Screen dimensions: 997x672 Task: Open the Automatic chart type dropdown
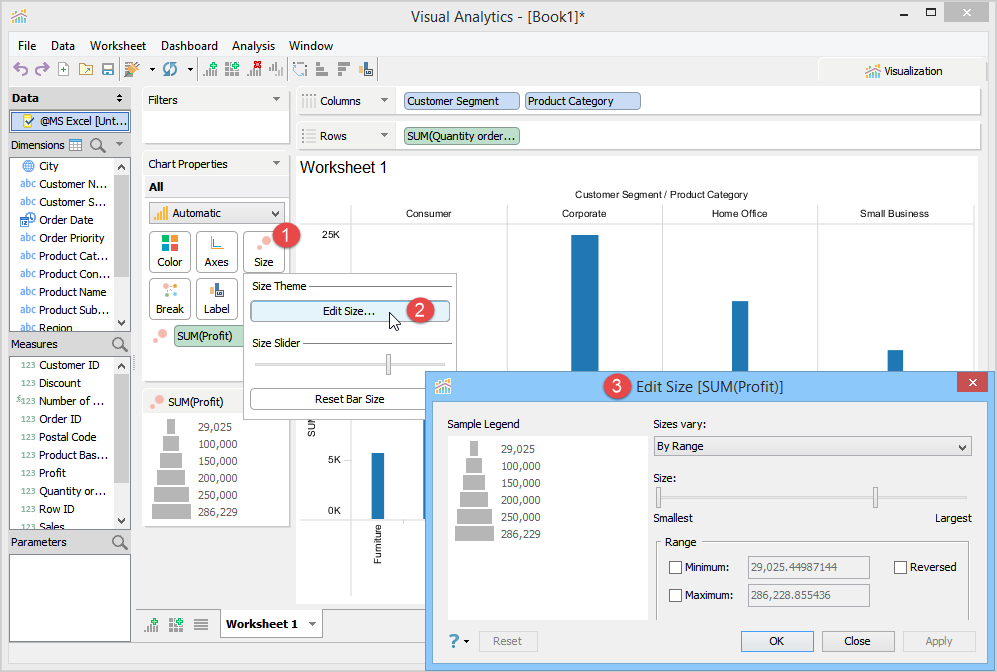pyautogui.click(x=217, y=213)
